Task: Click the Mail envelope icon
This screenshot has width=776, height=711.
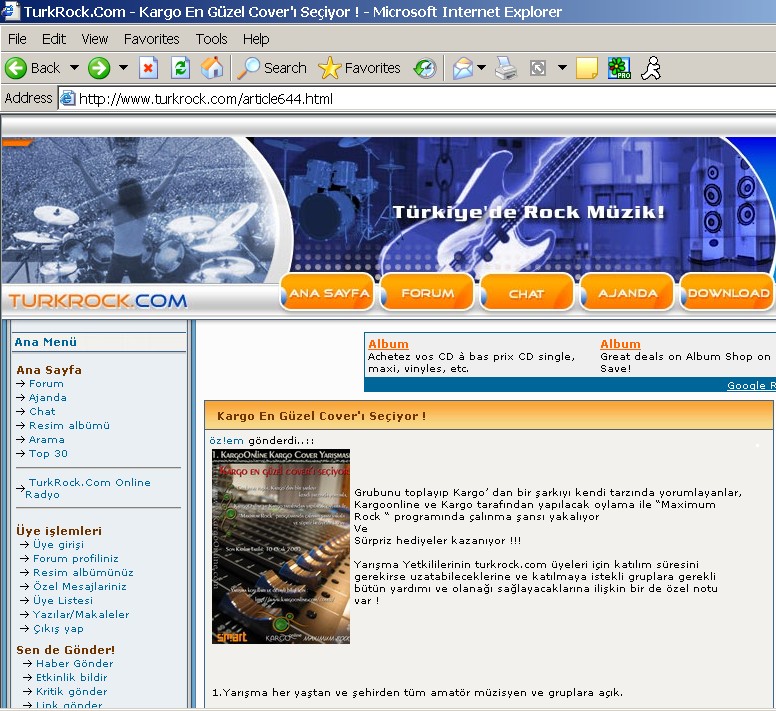Action: (463, 68)
